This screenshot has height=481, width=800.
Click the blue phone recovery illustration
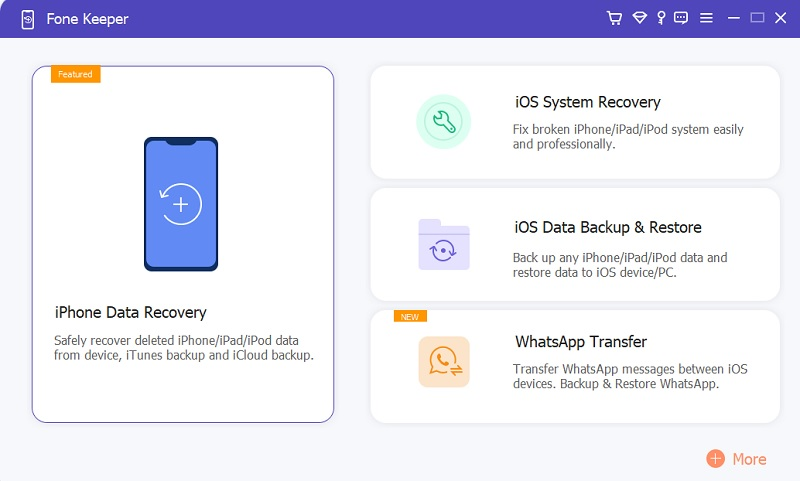(181, 204)
